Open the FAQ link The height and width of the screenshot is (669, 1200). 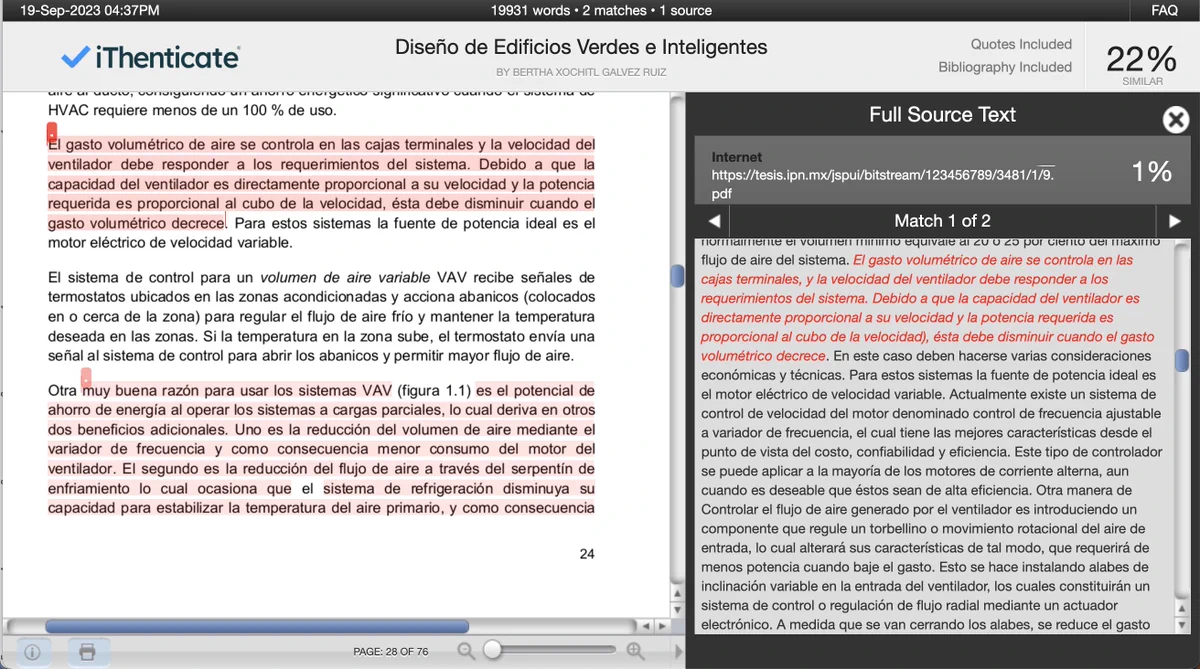pos(1165,10)
